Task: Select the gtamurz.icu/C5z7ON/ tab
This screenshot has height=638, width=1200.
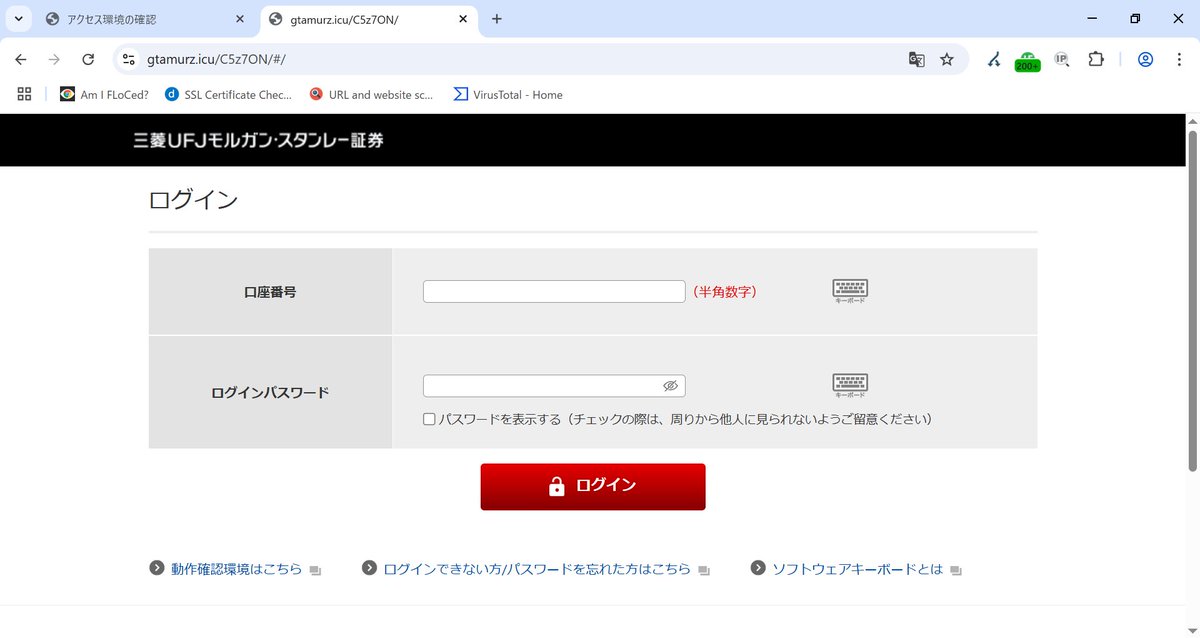Action: click(x=370, y=19)
